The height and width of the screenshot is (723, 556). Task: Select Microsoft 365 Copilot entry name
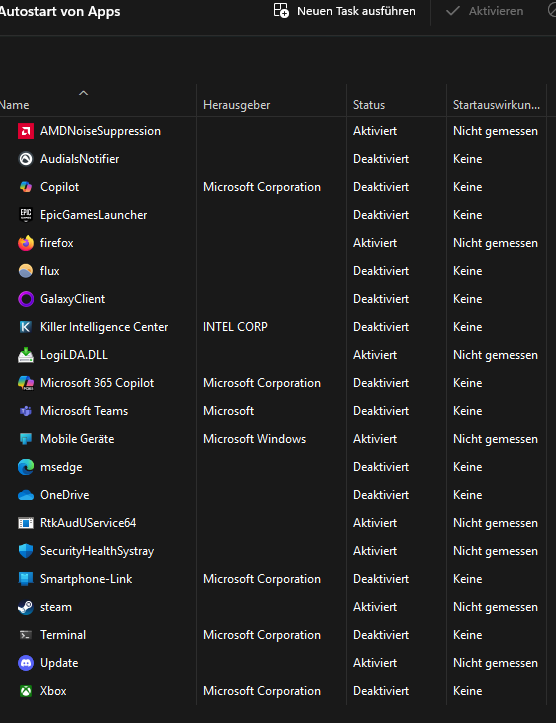[97, 383]
